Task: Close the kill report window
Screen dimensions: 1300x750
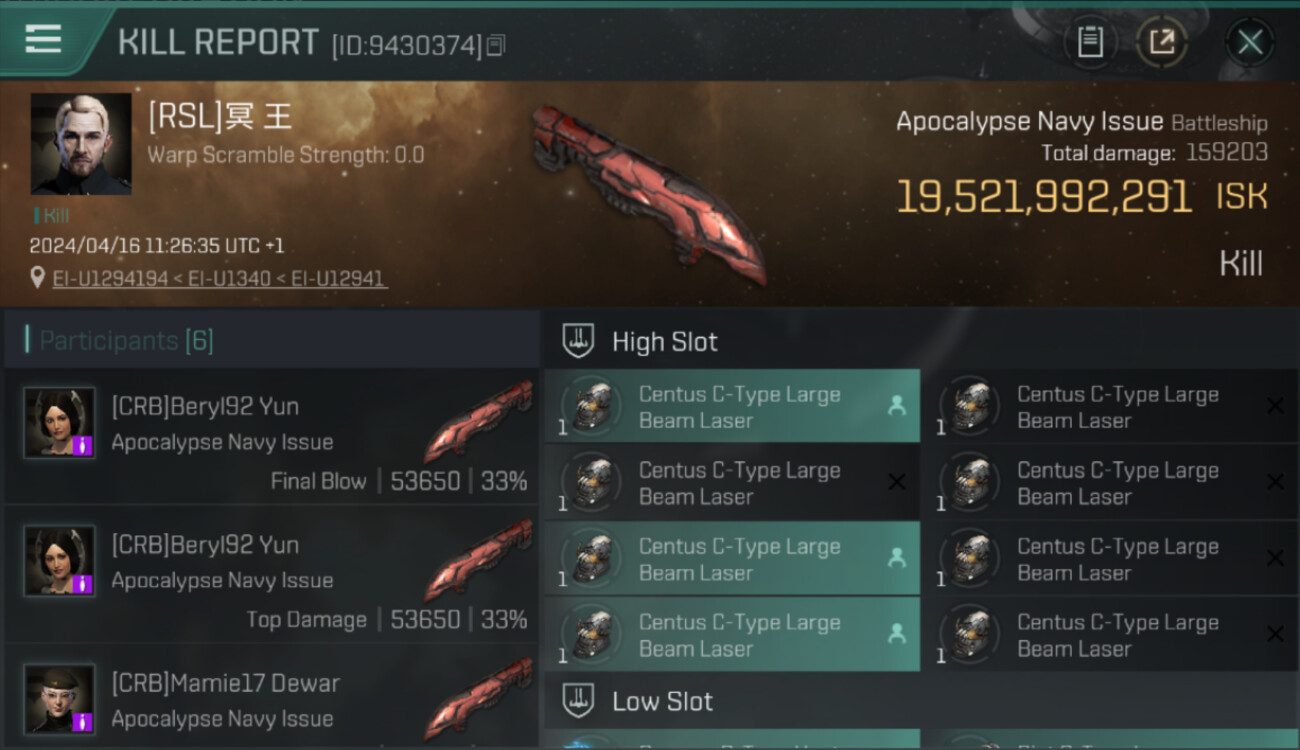Action: coord(1250,42)
